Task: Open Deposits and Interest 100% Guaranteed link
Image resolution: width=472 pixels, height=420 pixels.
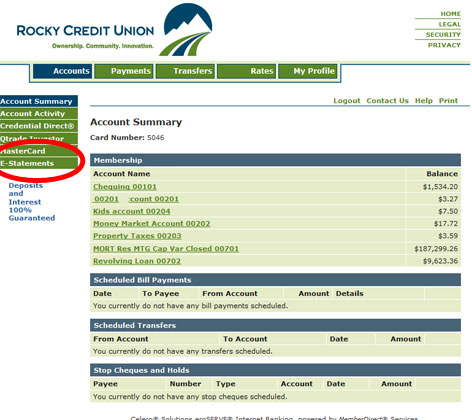Action: coord(32,202)
